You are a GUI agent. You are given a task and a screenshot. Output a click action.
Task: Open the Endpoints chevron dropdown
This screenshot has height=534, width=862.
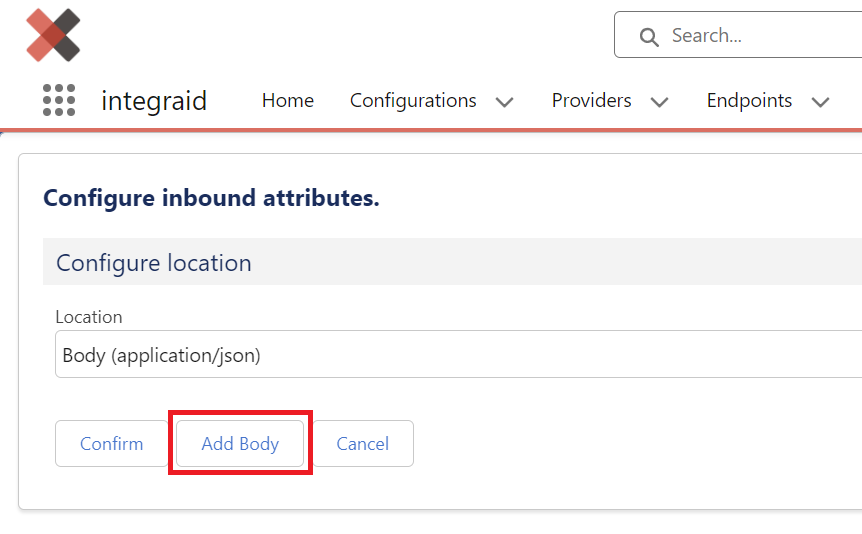click(820, 102)
